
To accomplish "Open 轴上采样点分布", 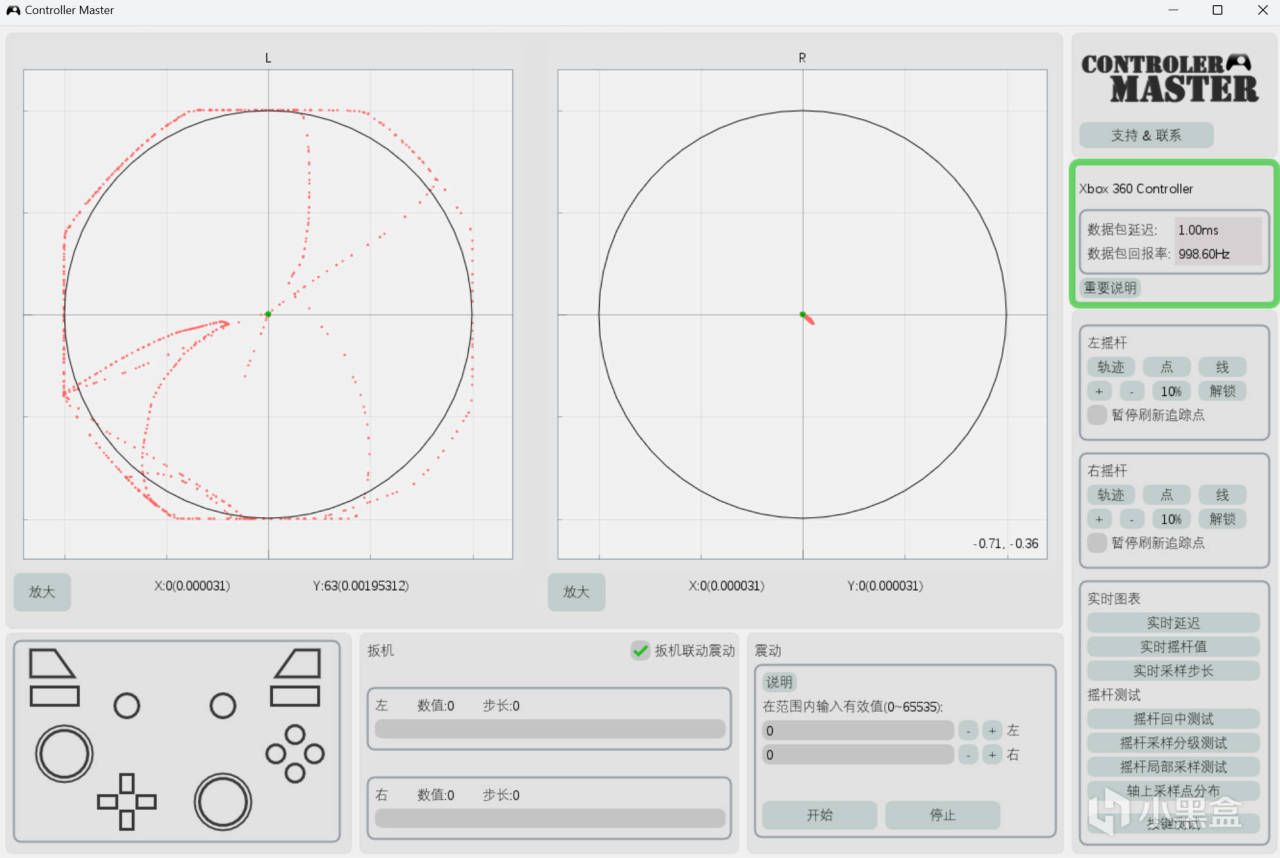I will [x=1173, y=791].
